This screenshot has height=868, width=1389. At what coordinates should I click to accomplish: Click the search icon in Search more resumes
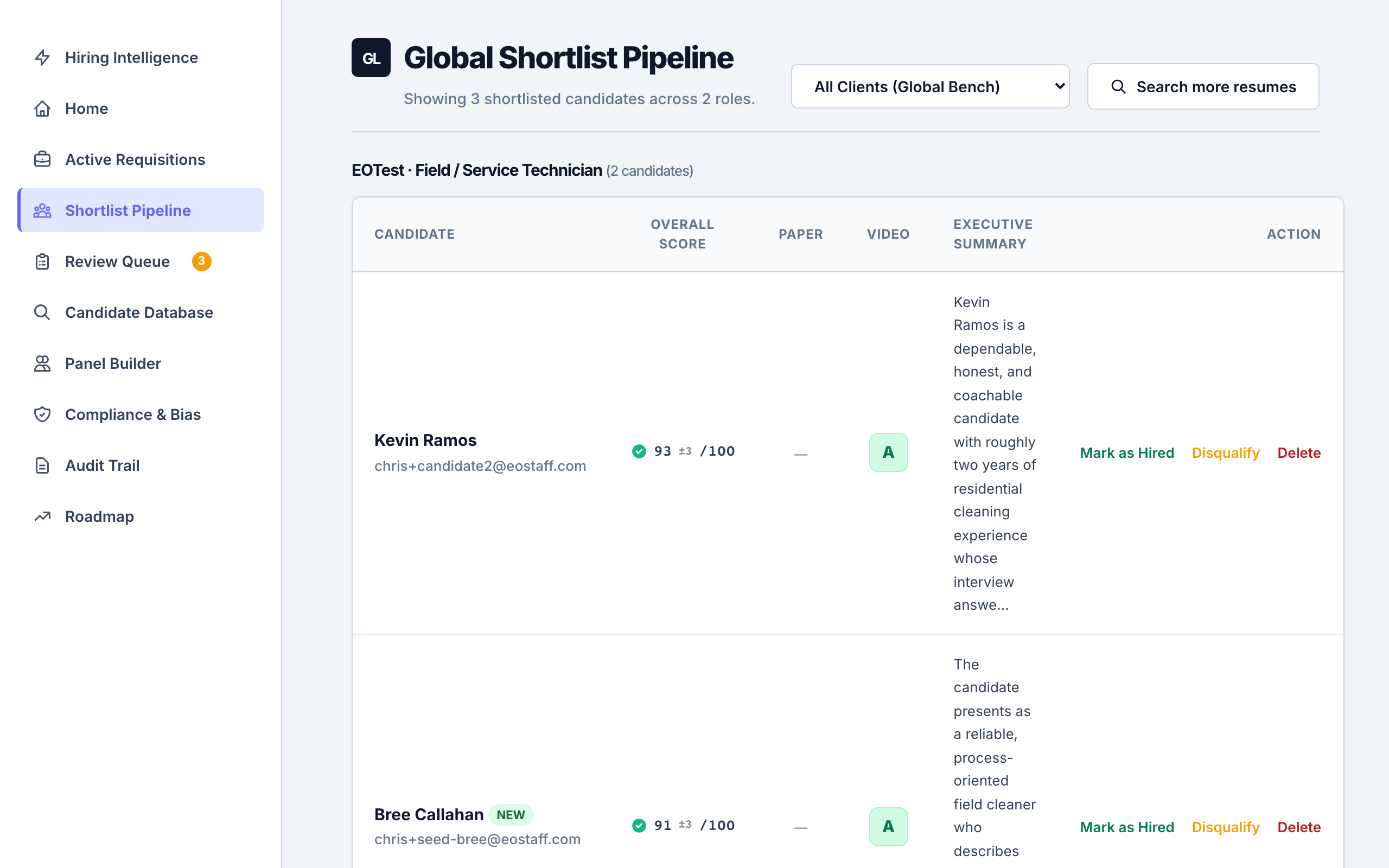[x=1118, y=87]
